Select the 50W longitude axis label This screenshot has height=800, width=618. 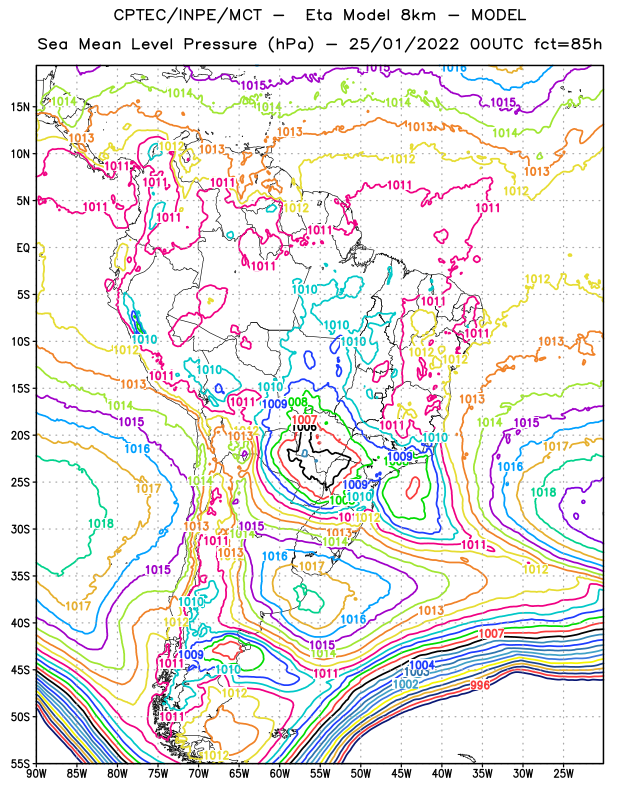point(360,774)
